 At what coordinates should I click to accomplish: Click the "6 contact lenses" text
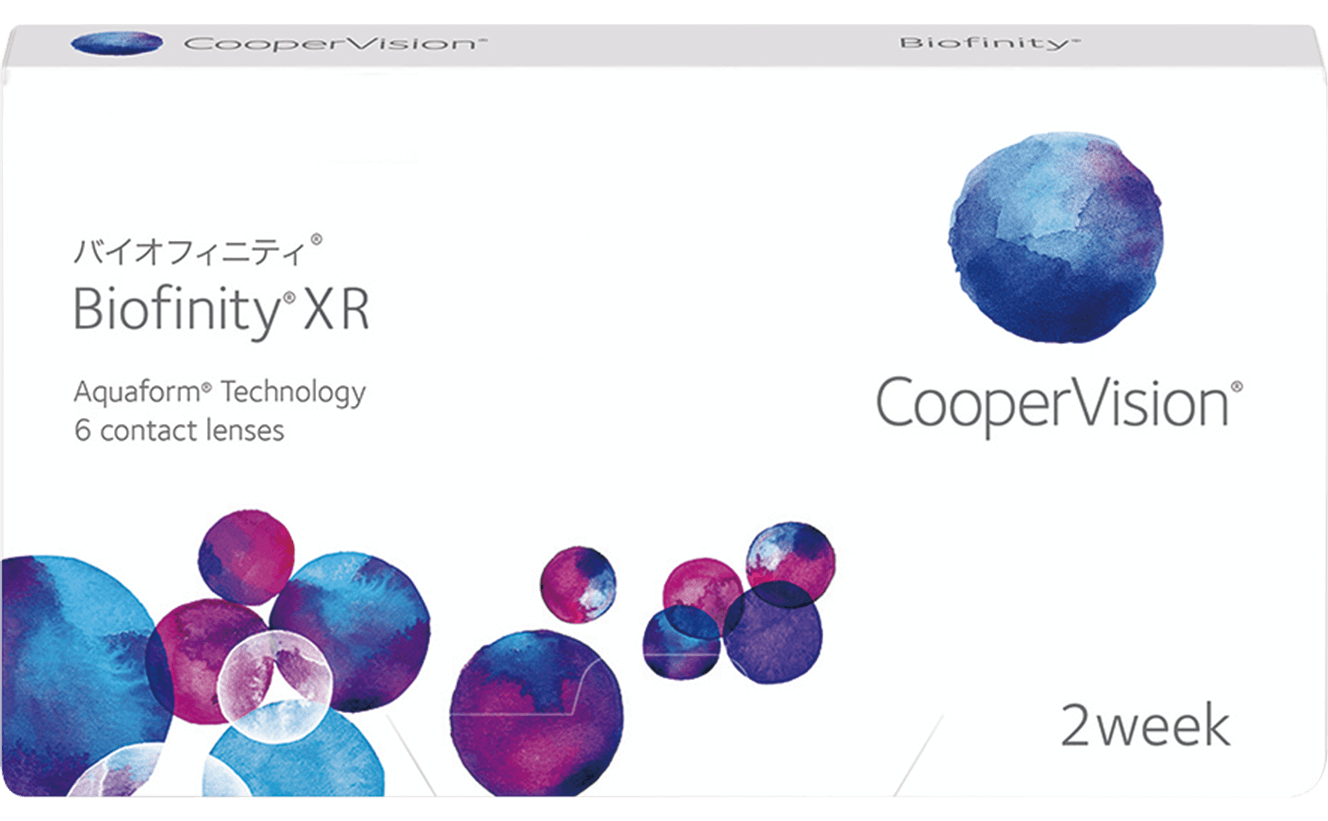[179, 431]
